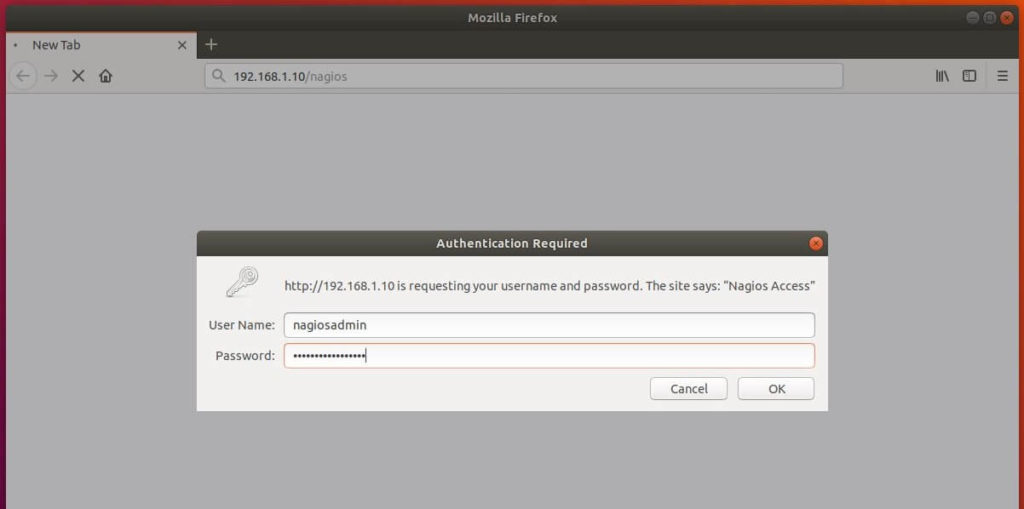Screen dimensions: 1024x509
Task: Dismiss the dialog with Cancel button
Action: click(689, 389)
